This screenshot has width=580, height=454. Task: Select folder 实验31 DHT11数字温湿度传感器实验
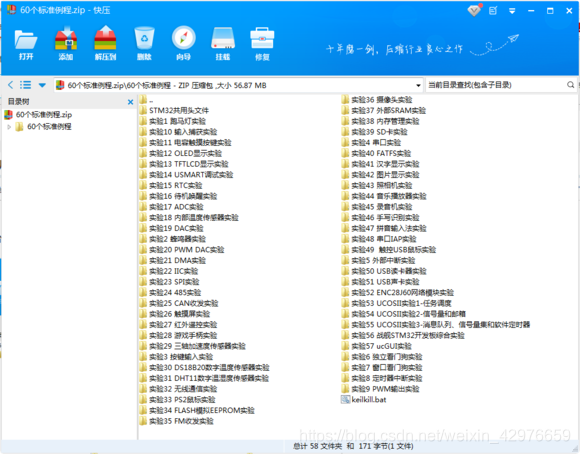click(204, 379)
